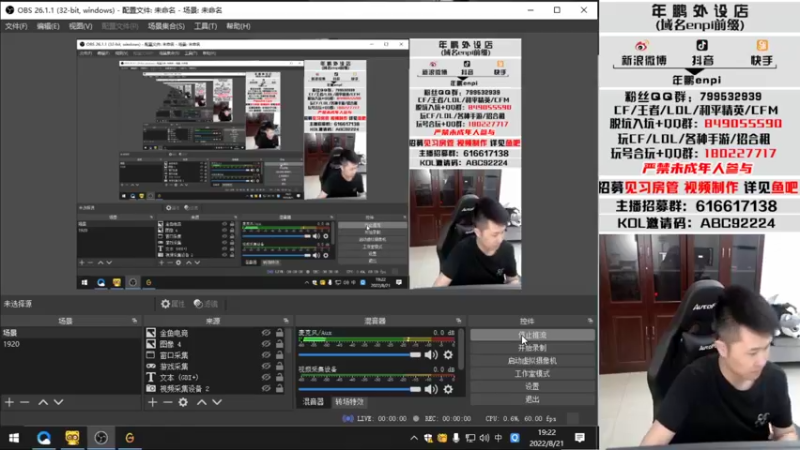Click 退出 to exit OBS

pos(532,399)
